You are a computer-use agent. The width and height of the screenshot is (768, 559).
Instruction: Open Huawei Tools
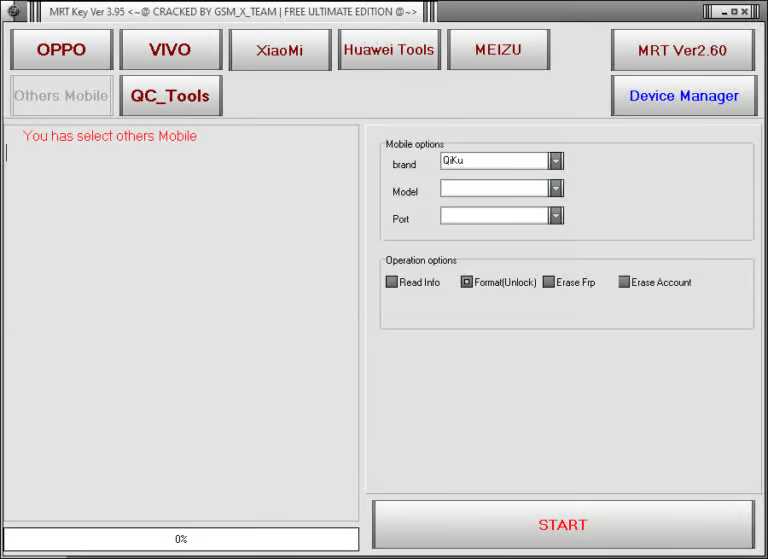pyautogui.click(x=389, y=50)
